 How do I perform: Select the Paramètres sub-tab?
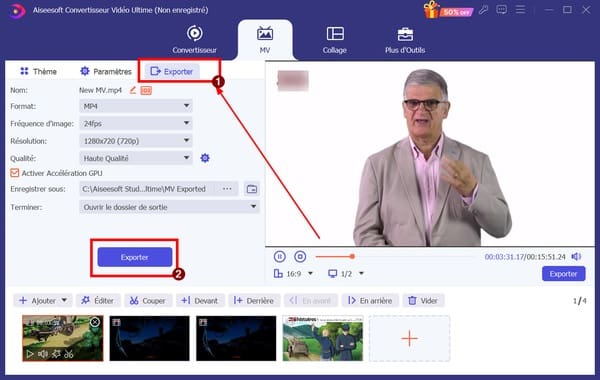[x=106, y=72]
